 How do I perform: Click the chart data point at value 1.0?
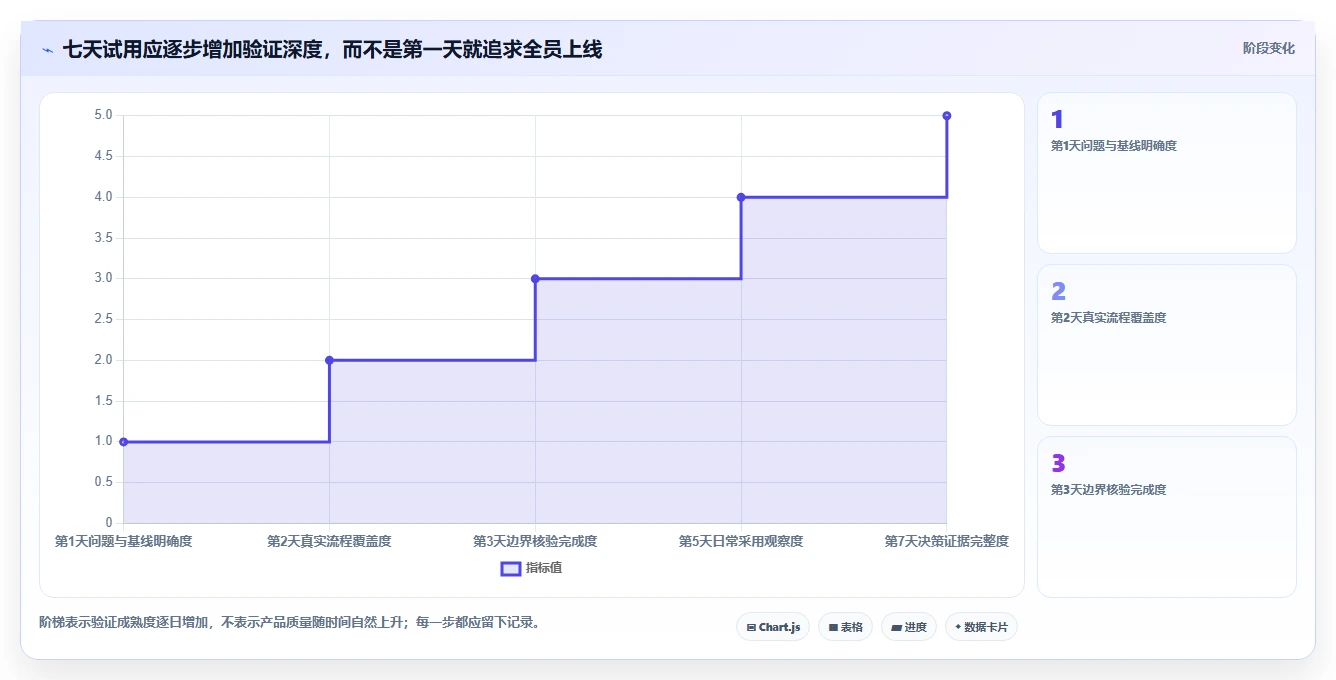point(123,441)
